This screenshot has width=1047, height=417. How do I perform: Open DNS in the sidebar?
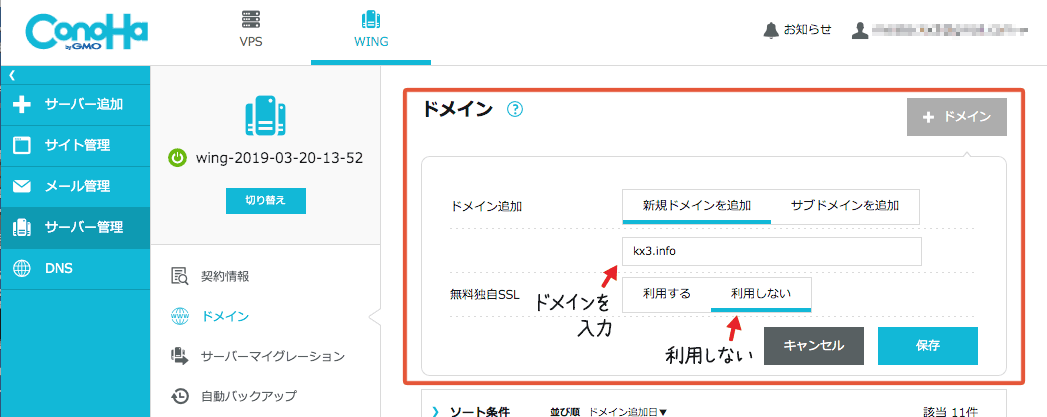pyautogui.click(x=75, y=269)
